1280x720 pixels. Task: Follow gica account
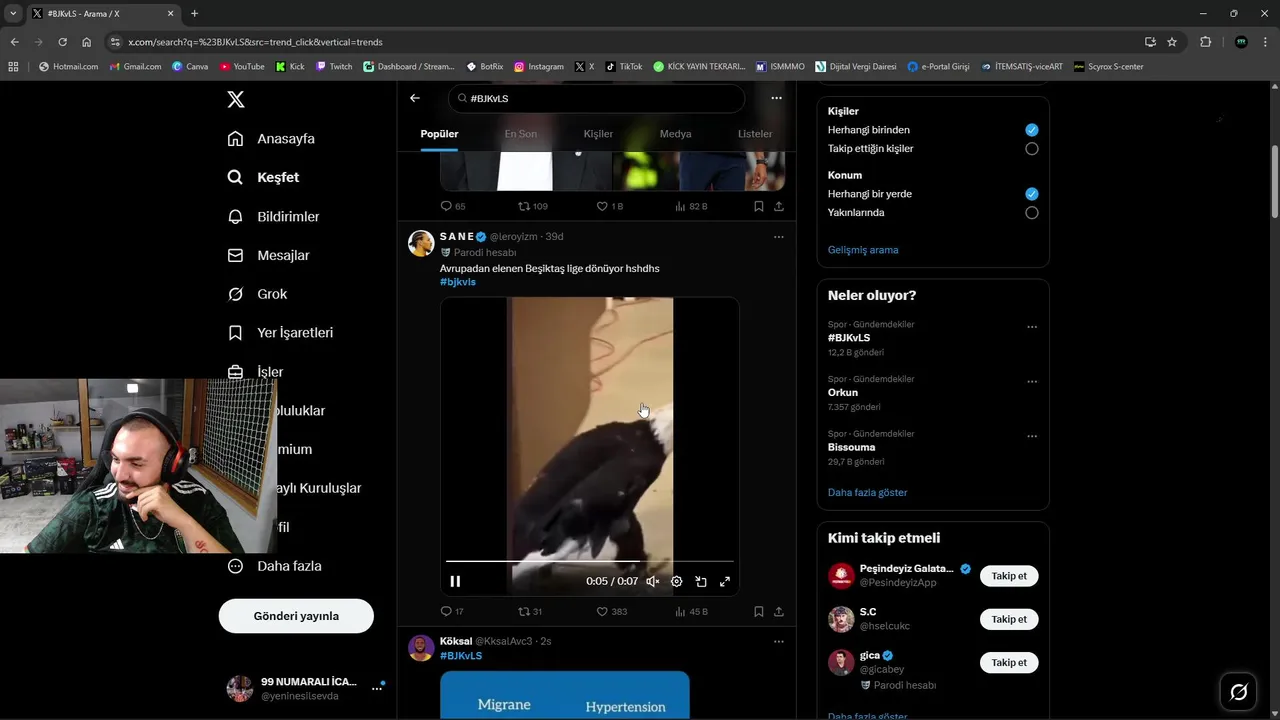point(1009,662)
